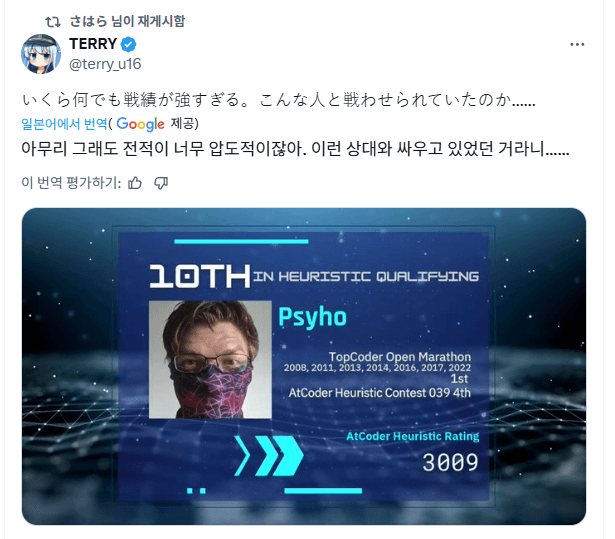The width and height of the screenshot is (615, 539).
Task: Click the '일본어에서 번역' translation link
Action: point(64,124)
